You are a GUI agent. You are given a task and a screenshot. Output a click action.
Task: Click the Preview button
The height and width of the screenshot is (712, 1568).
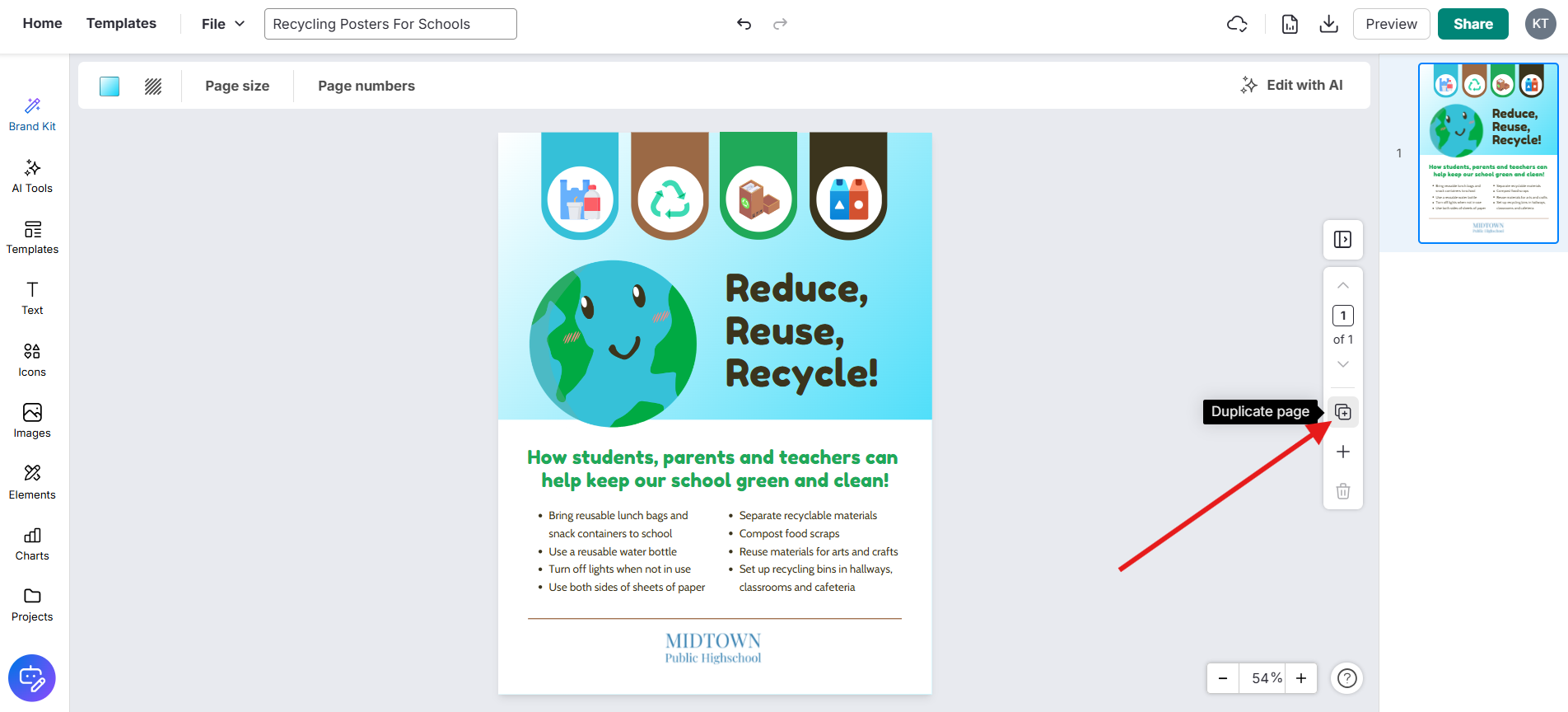[x=1391, y=24]
